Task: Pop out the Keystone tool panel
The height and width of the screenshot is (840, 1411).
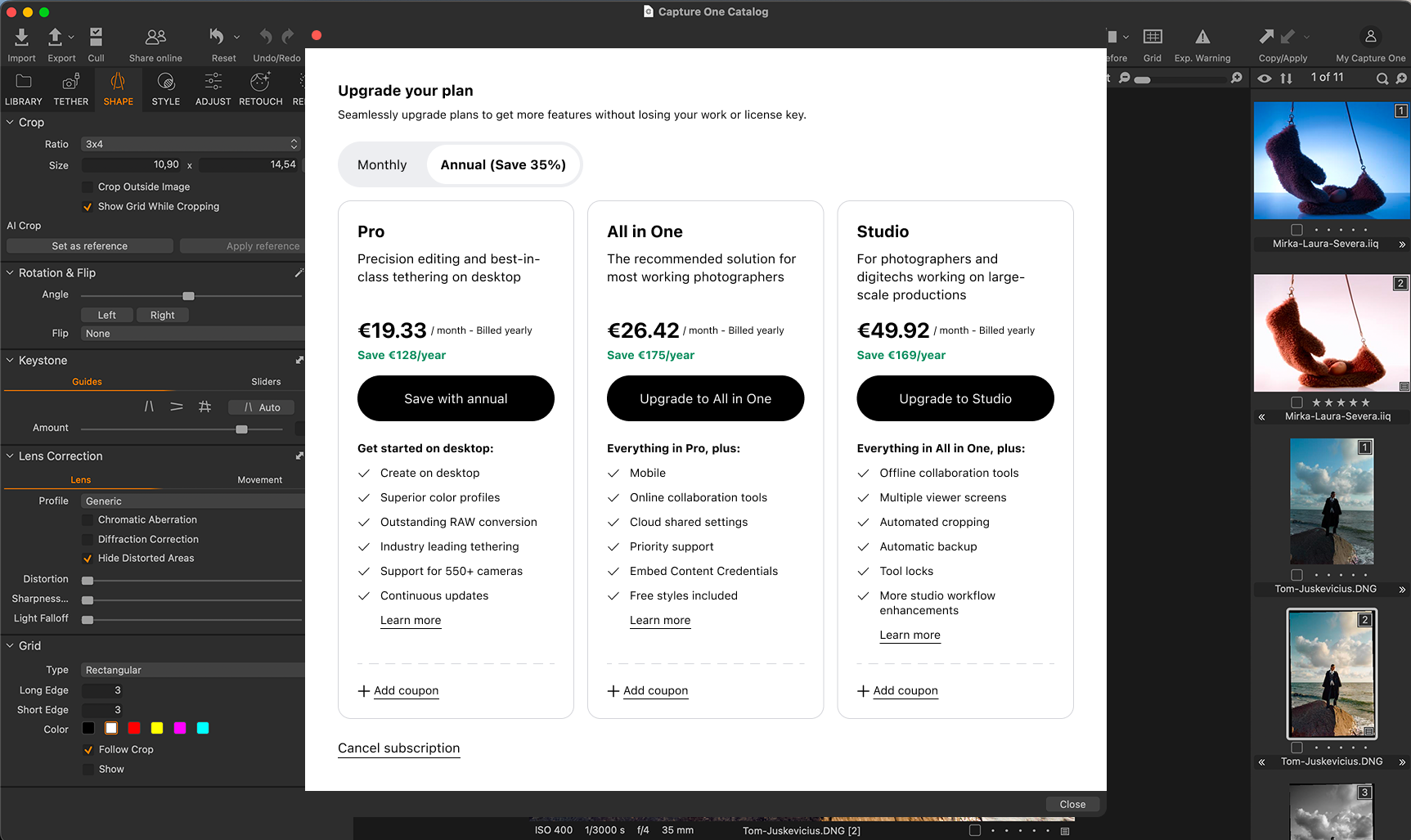Action: click(299, 360)
